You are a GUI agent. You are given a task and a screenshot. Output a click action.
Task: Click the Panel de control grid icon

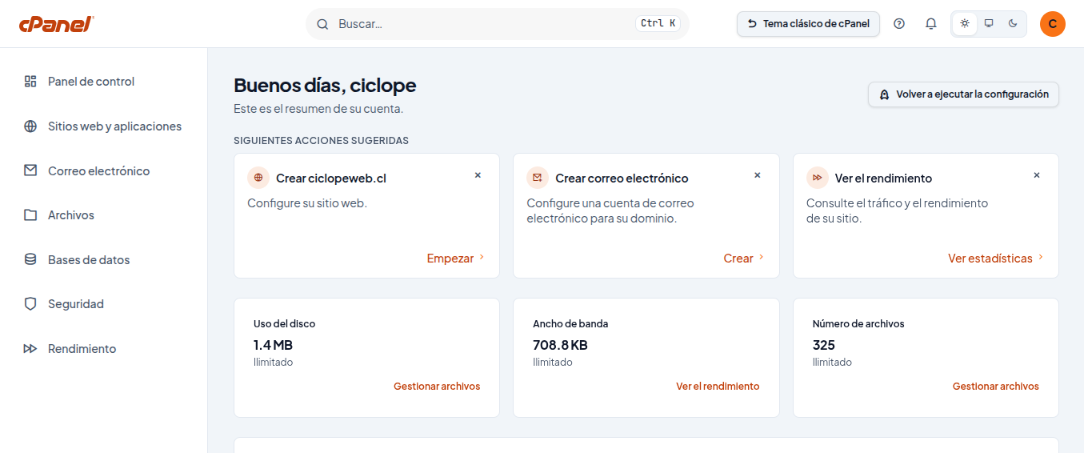click(x=30, y=82)
